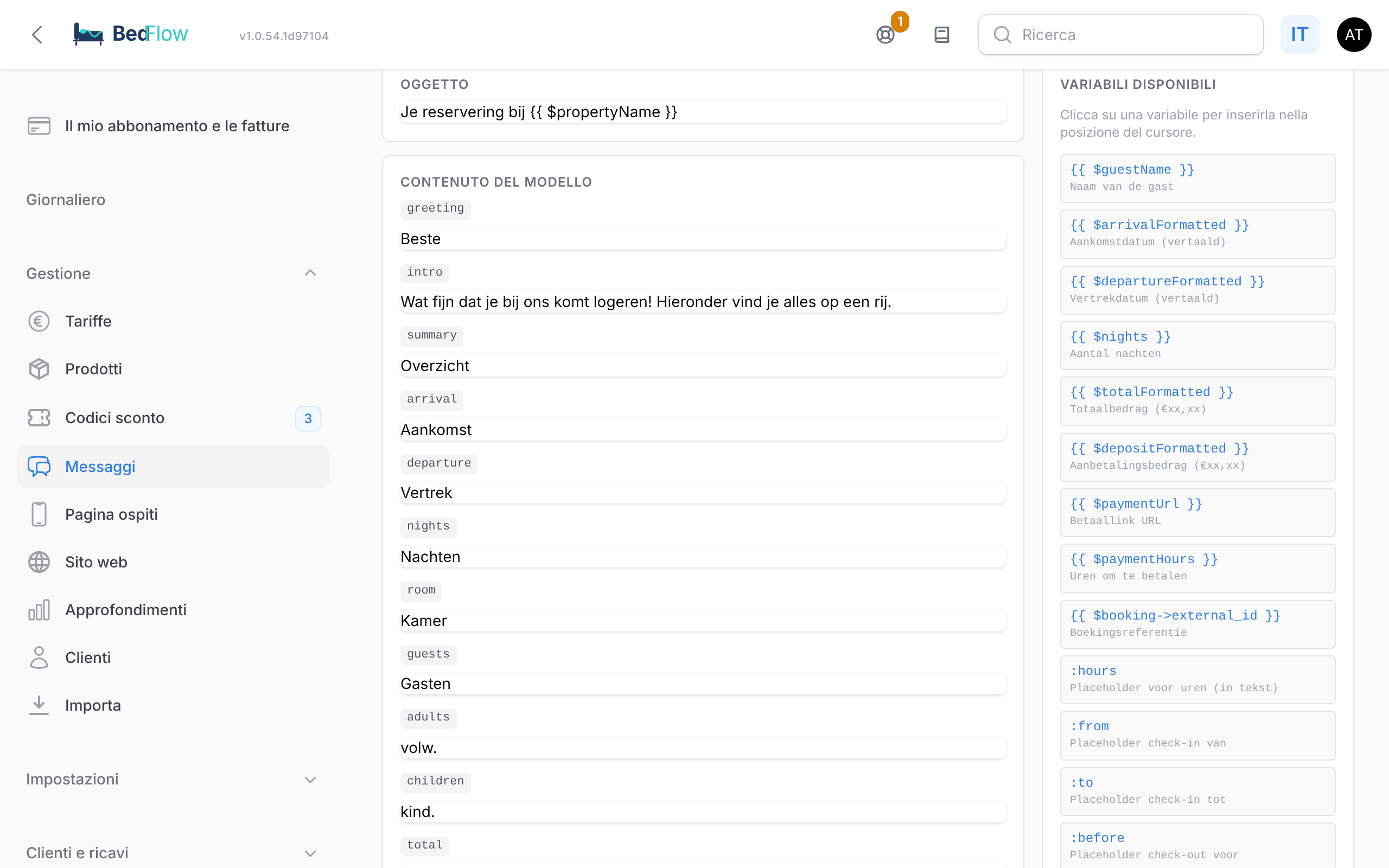Click the back arrow icon

click(37, 35)
